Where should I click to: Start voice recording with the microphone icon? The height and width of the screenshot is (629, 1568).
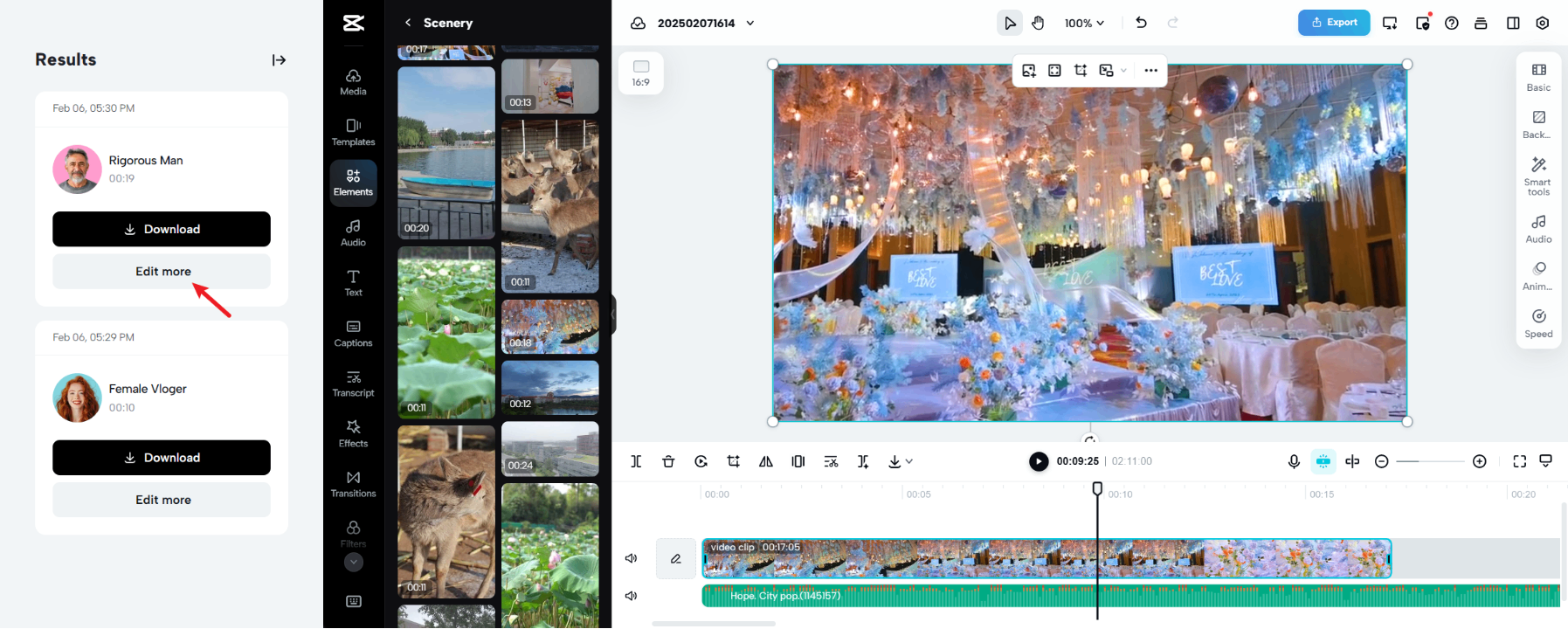[1294, 461]
